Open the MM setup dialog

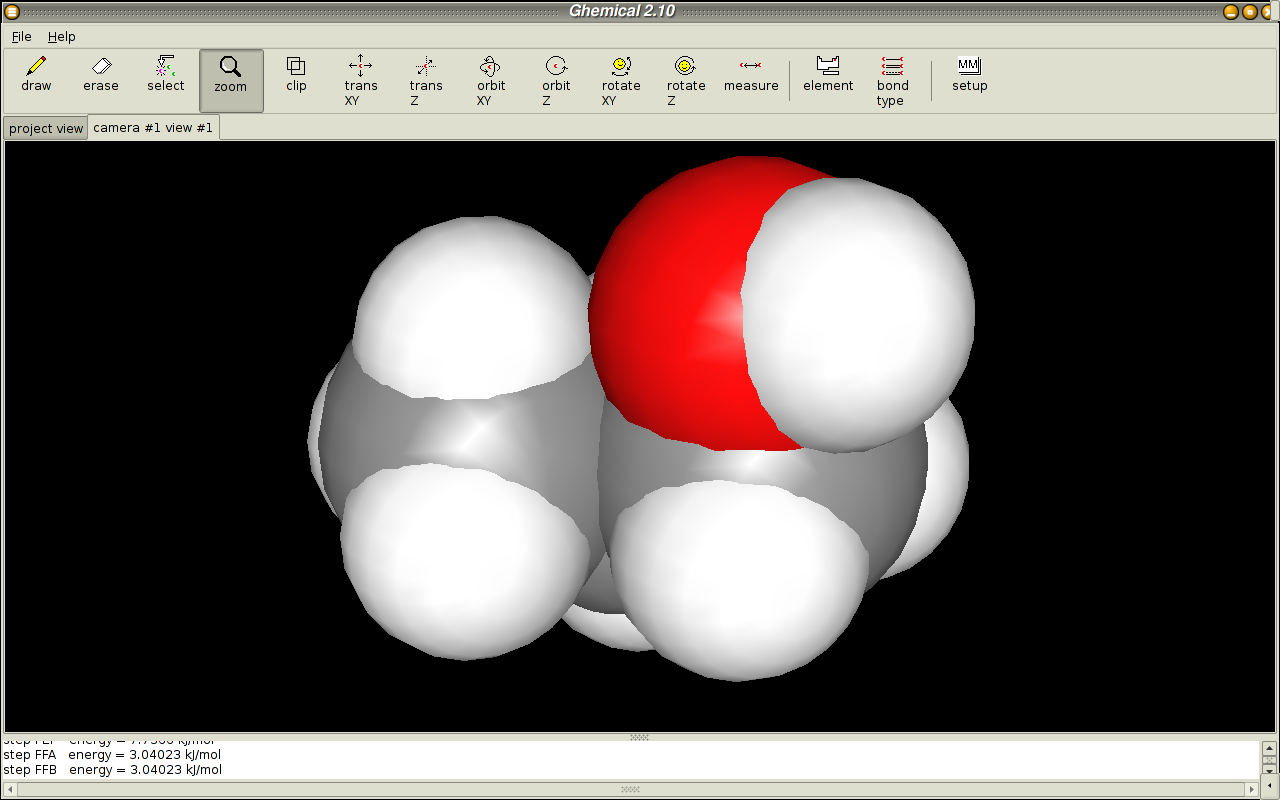[x=969, y=76]
